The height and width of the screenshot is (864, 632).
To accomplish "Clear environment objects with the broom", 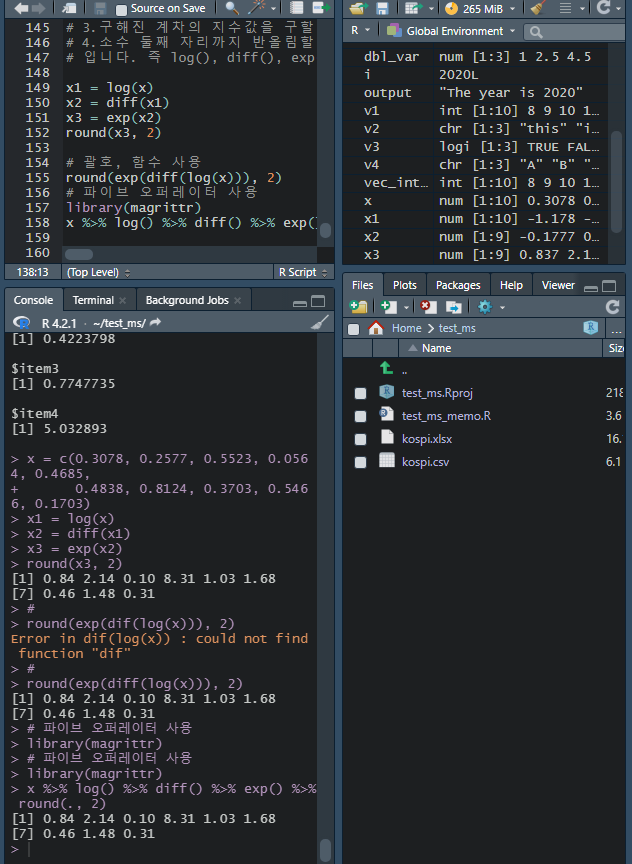I will pos(538,8).
